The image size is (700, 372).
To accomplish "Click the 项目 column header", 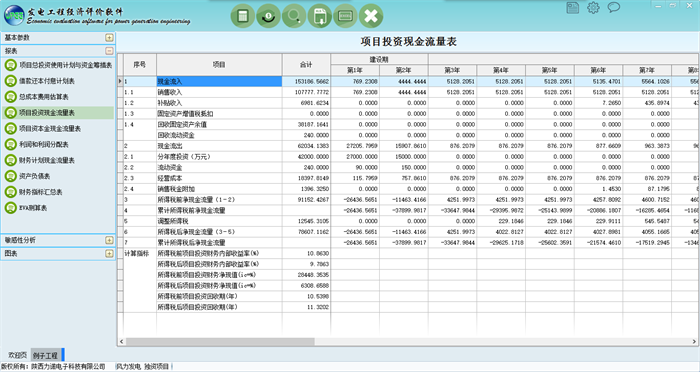I will [219, 65].
